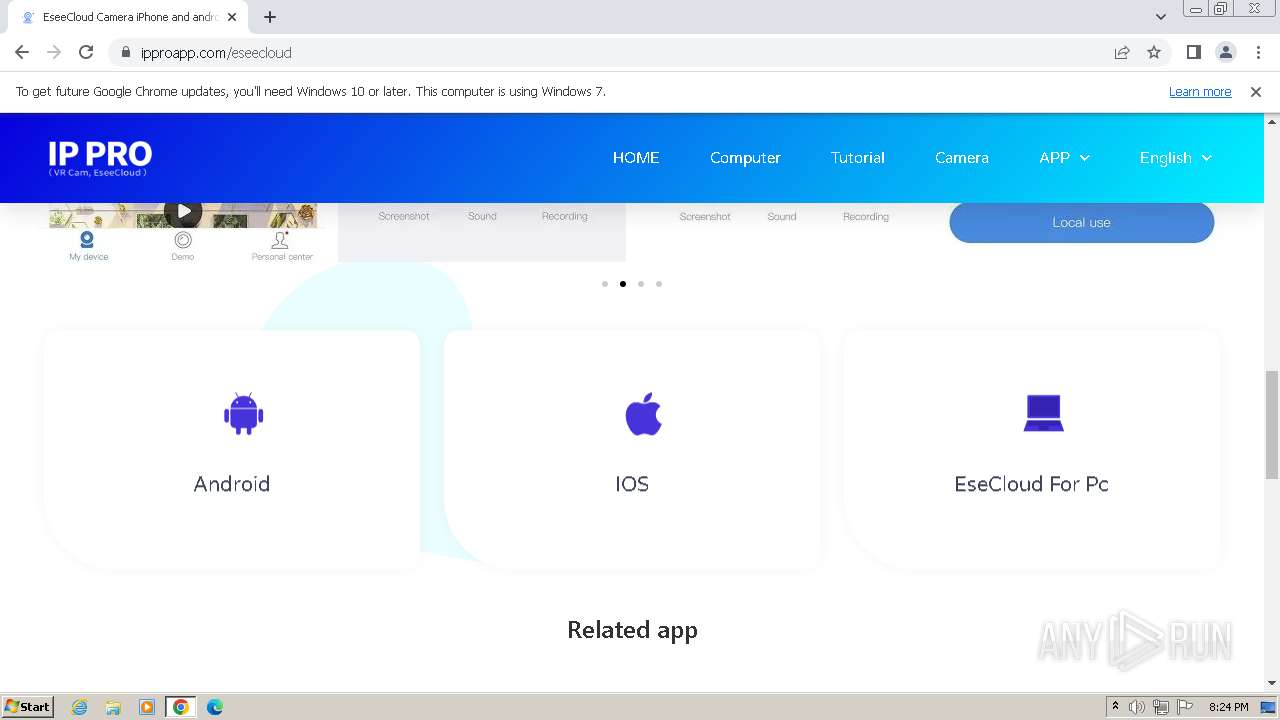Click the taskbar clock 8:24 PM
This screenshot has height=720, width=1280.
click(1228, 707)
